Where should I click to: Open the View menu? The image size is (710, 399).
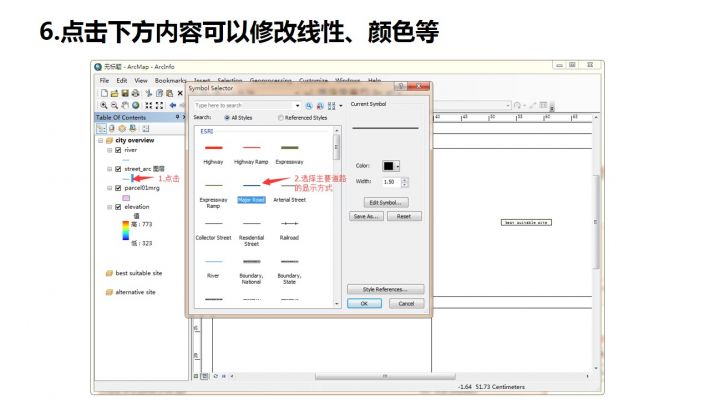pos(141,80)
